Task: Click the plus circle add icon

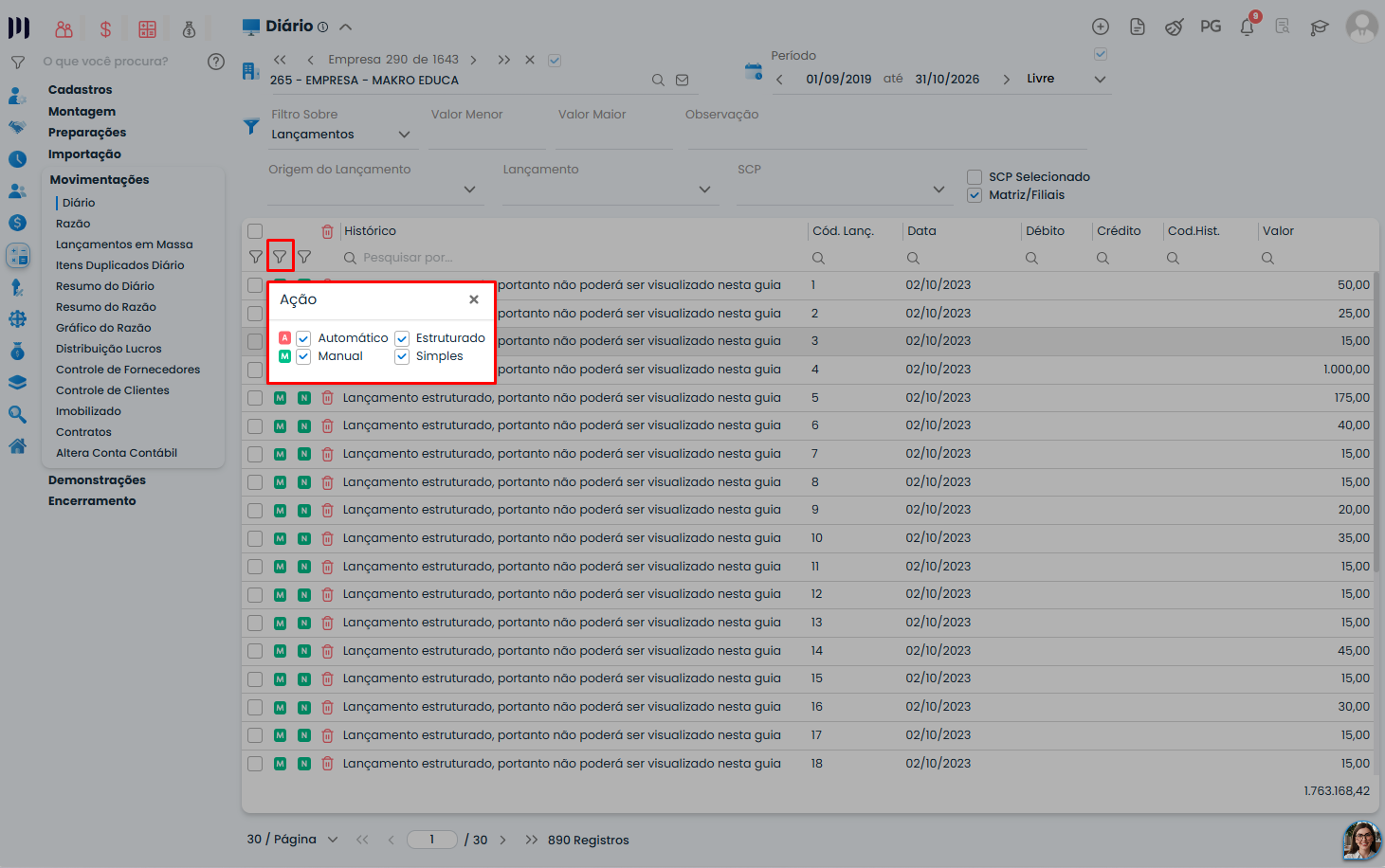Action: point(1101,27)
